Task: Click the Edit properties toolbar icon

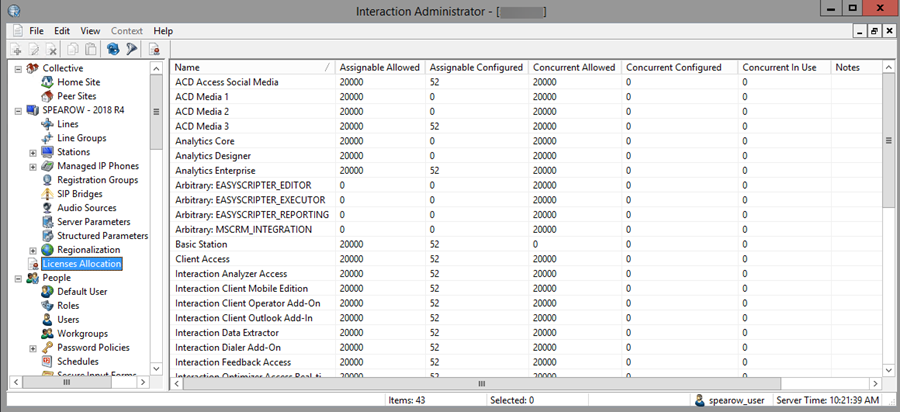Action: (34, 49)
